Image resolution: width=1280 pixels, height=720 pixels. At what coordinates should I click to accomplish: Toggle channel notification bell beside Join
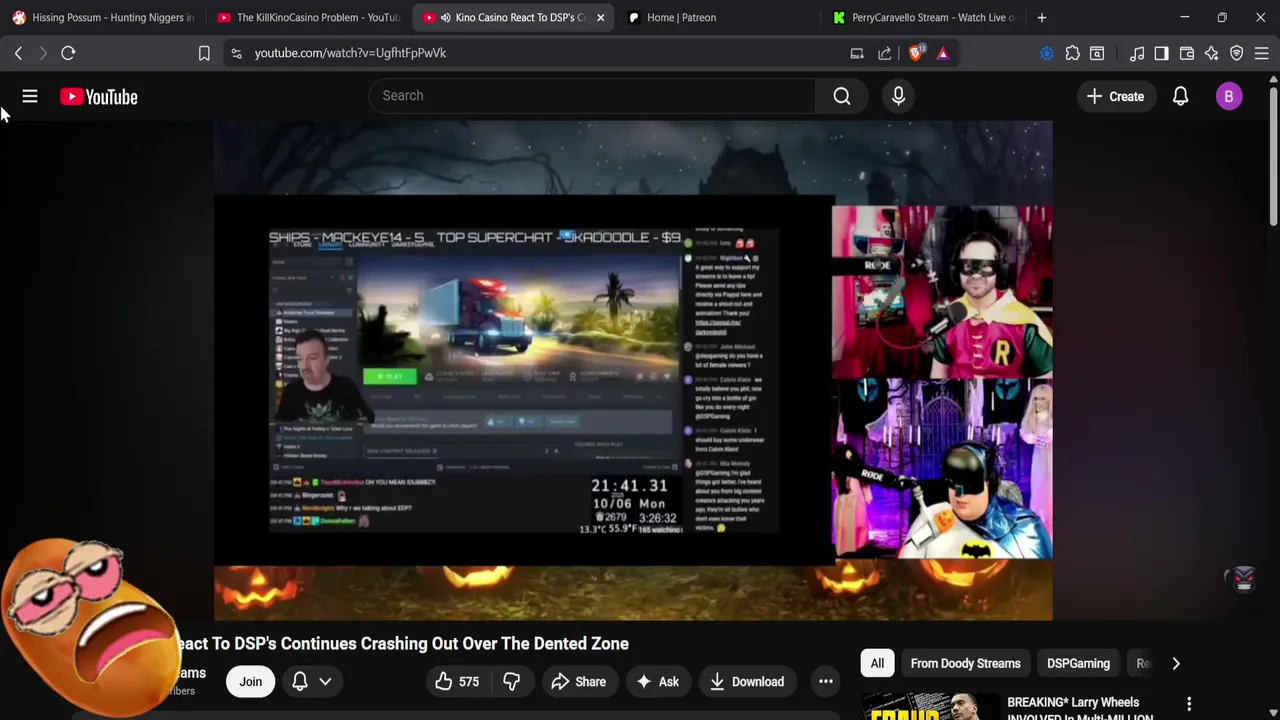click(299, 682)
